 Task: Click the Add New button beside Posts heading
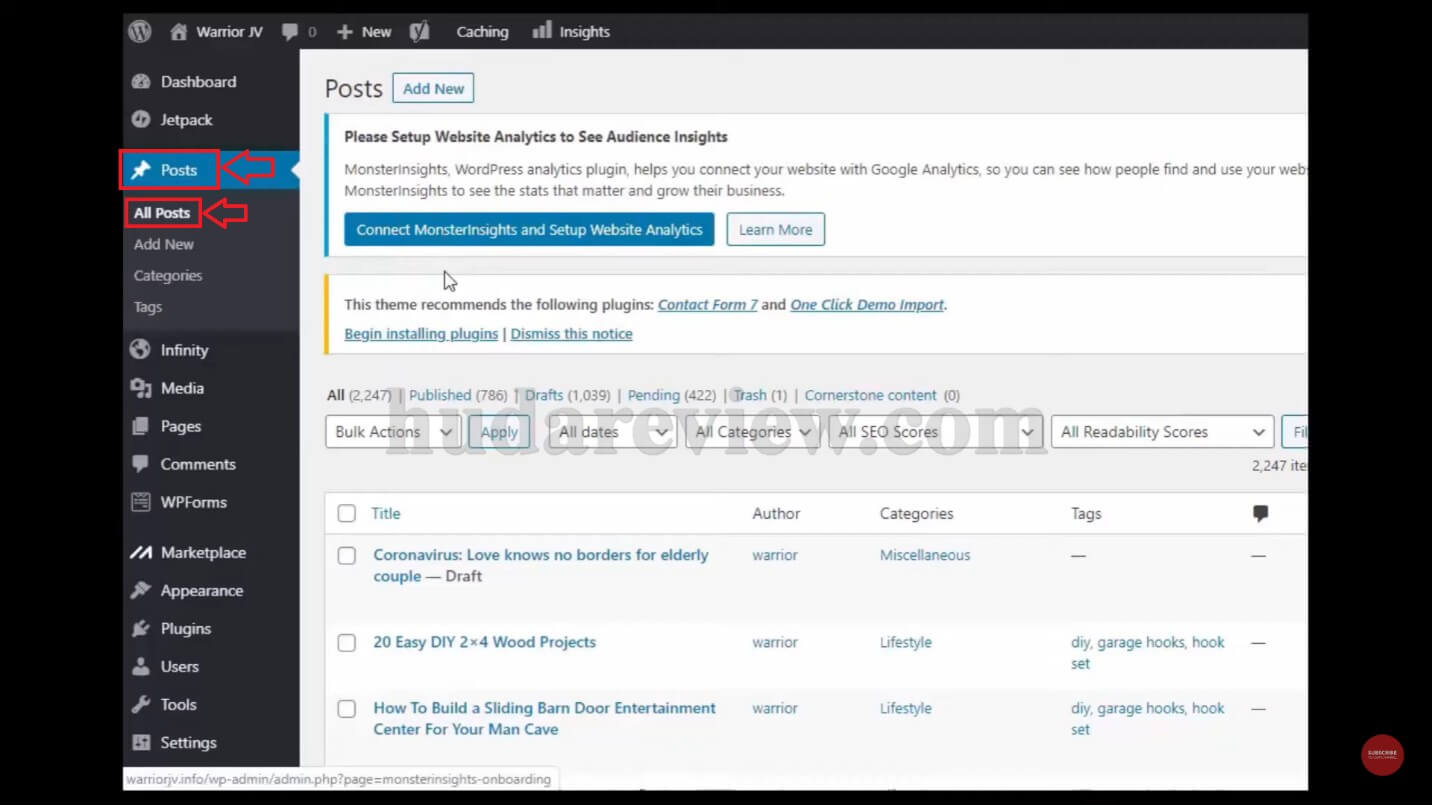coord(433,88)
